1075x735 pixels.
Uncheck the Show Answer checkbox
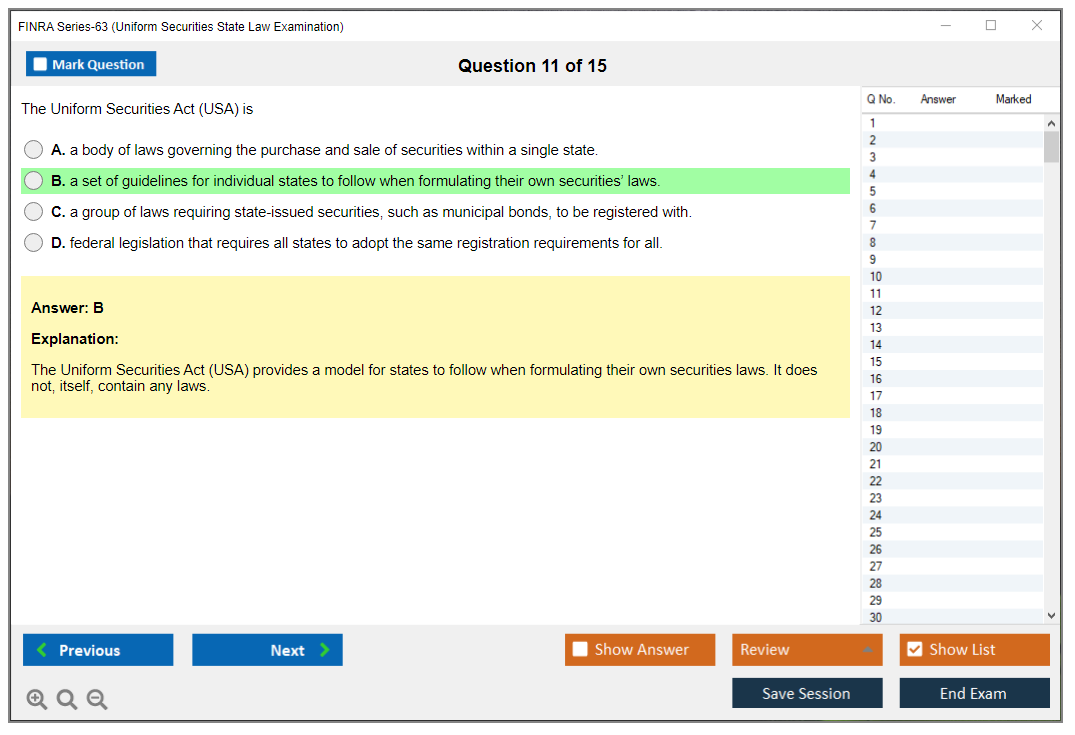581,650
